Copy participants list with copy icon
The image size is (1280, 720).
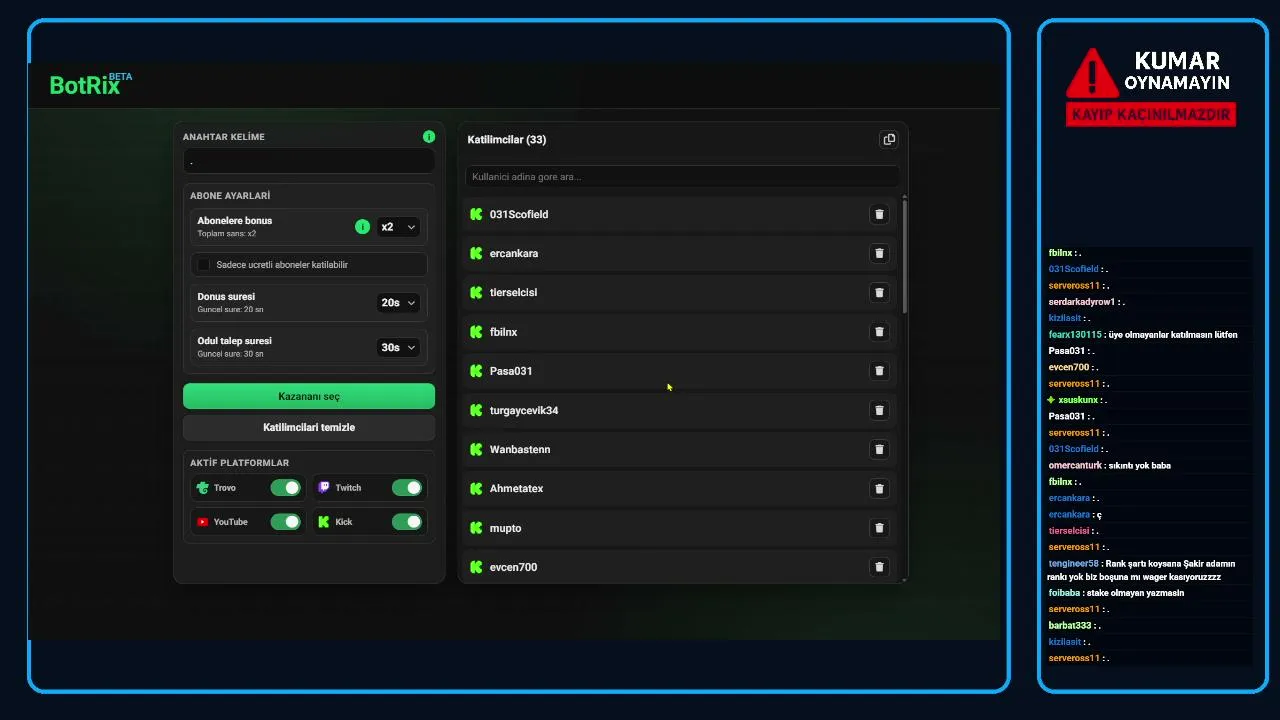click(889, 139)
